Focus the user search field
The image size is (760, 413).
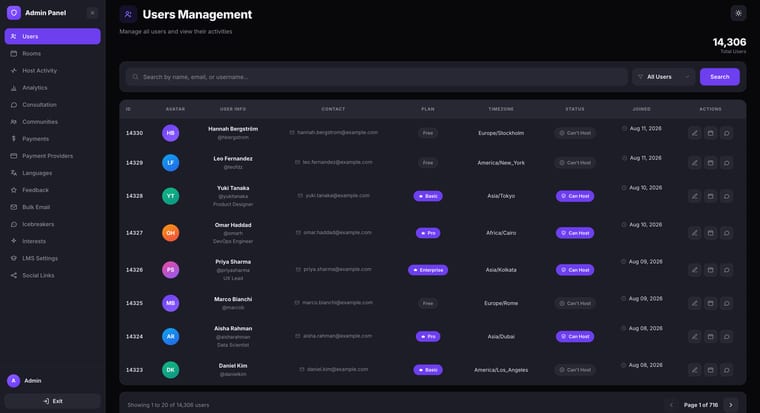click(377, 77)
